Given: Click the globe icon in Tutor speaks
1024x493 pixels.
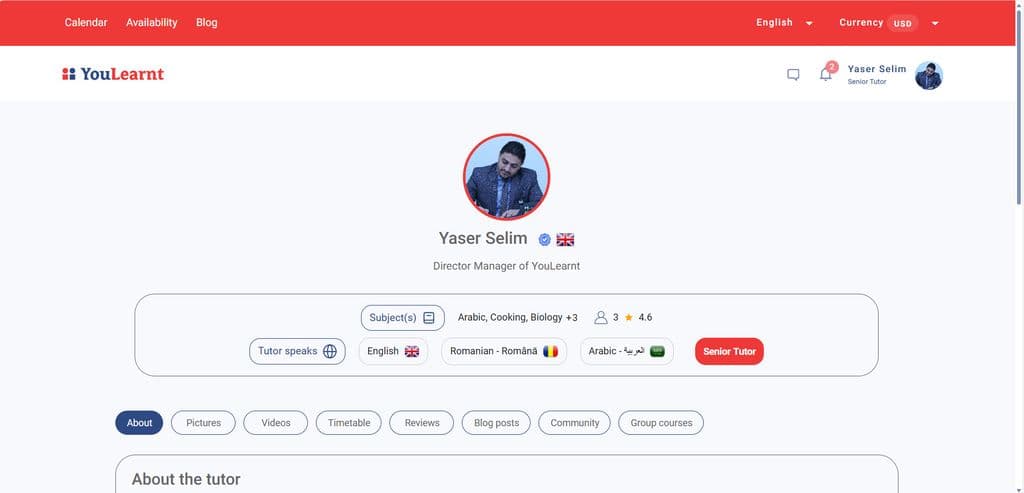Looking at the screenshot, I should (330, 351).
